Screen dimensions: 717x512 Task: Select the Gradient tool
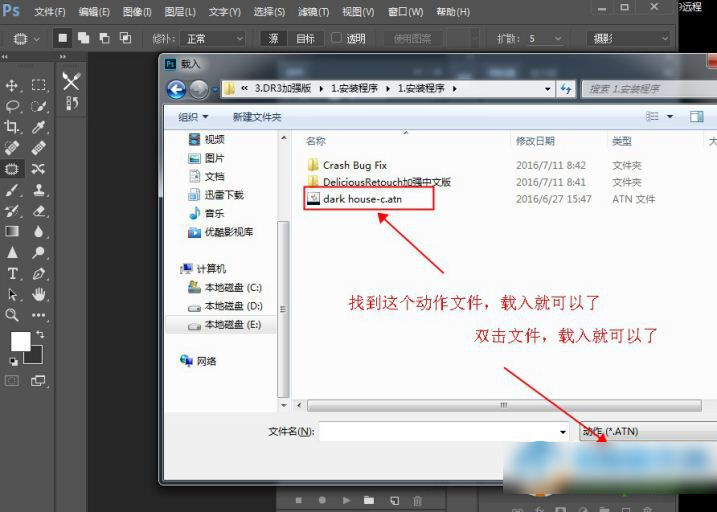coord(11,231)
